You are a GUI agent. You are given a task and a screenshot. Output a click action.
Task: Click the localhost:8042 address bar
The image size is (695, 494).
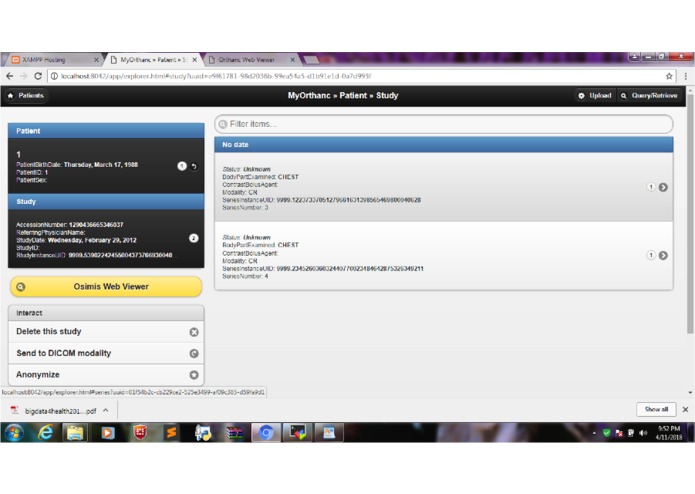pos(361,76)
